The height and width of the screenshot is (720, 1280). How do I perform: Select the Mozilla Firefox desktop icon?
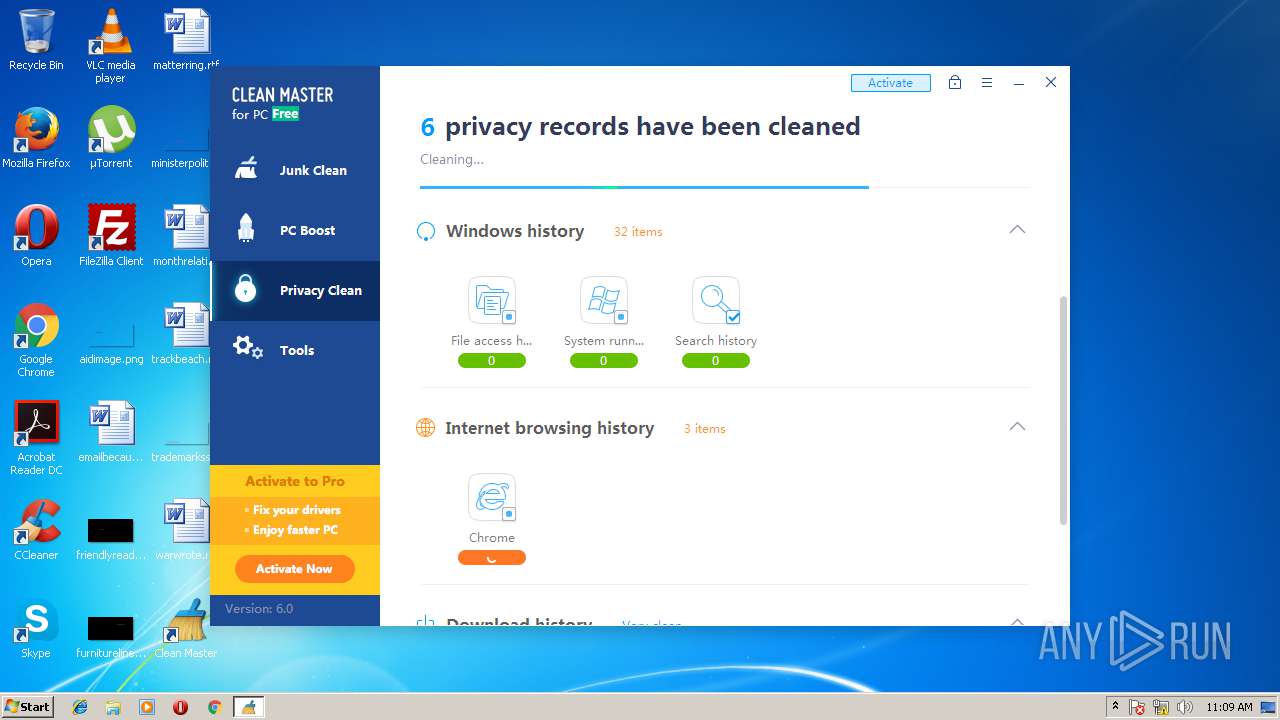click(36, 138)
